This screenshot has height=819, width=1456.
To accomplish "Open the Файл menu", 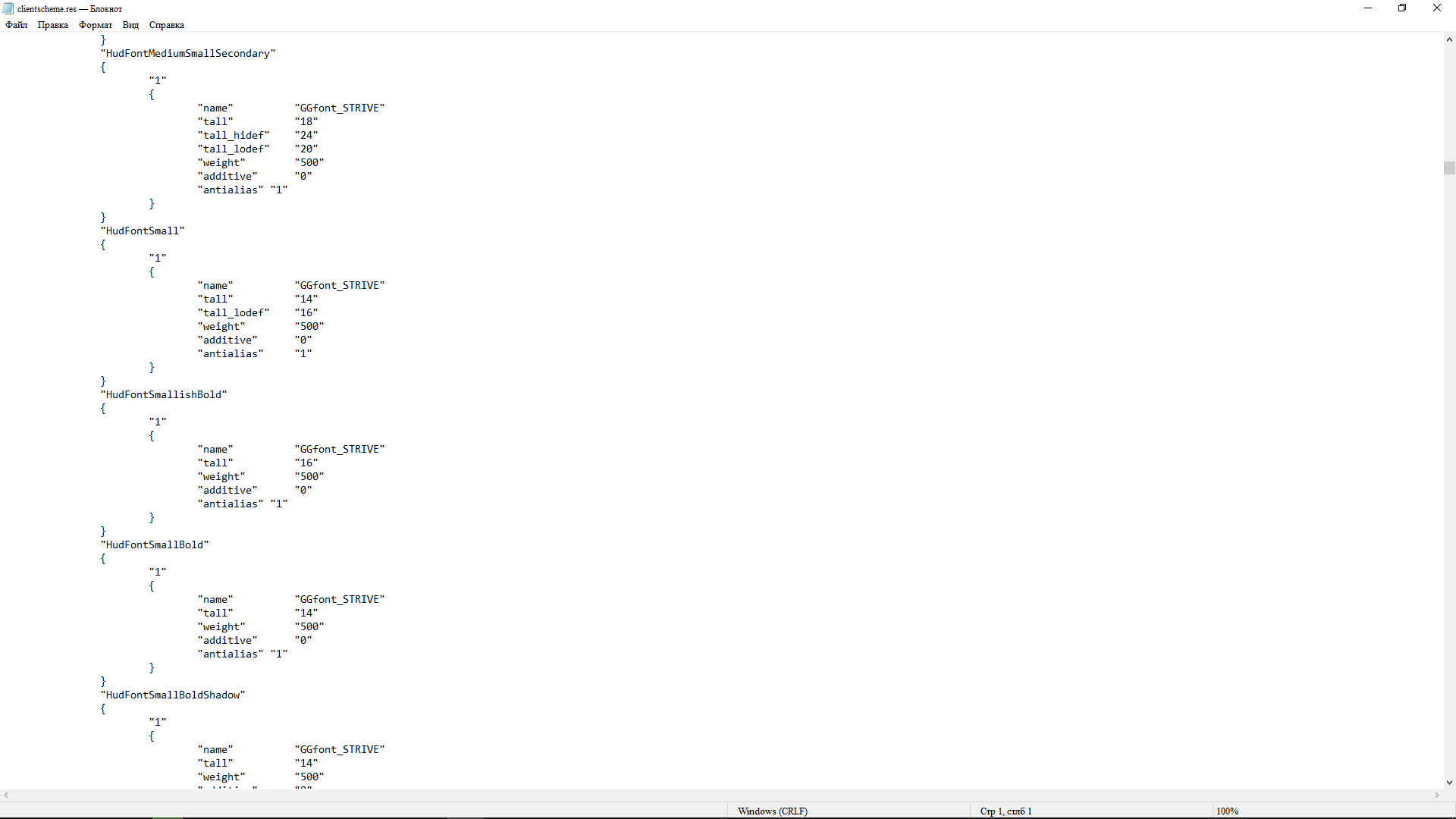I will (16, 25).
